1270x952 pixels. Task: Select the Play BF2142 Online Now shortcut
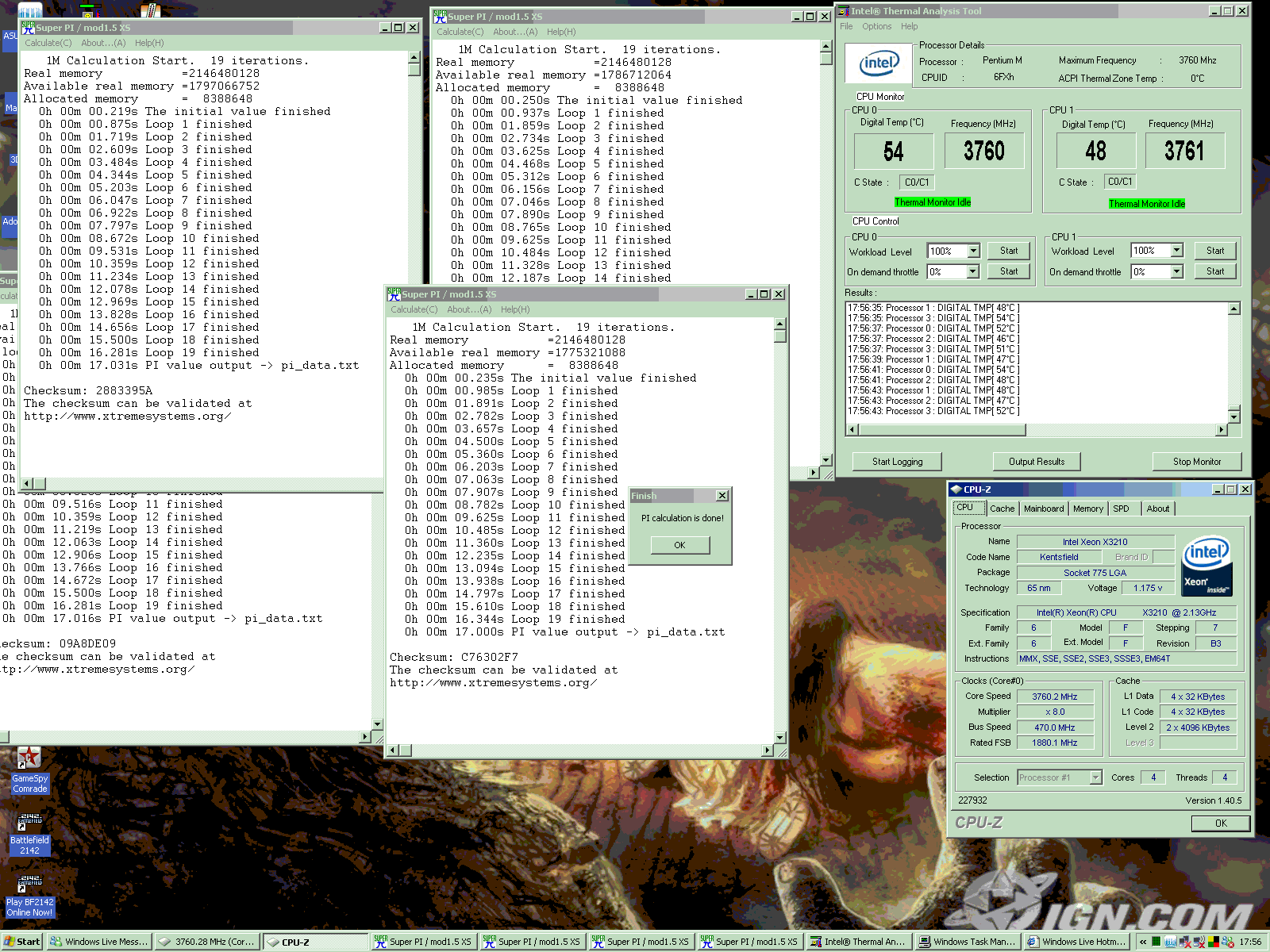29,895
